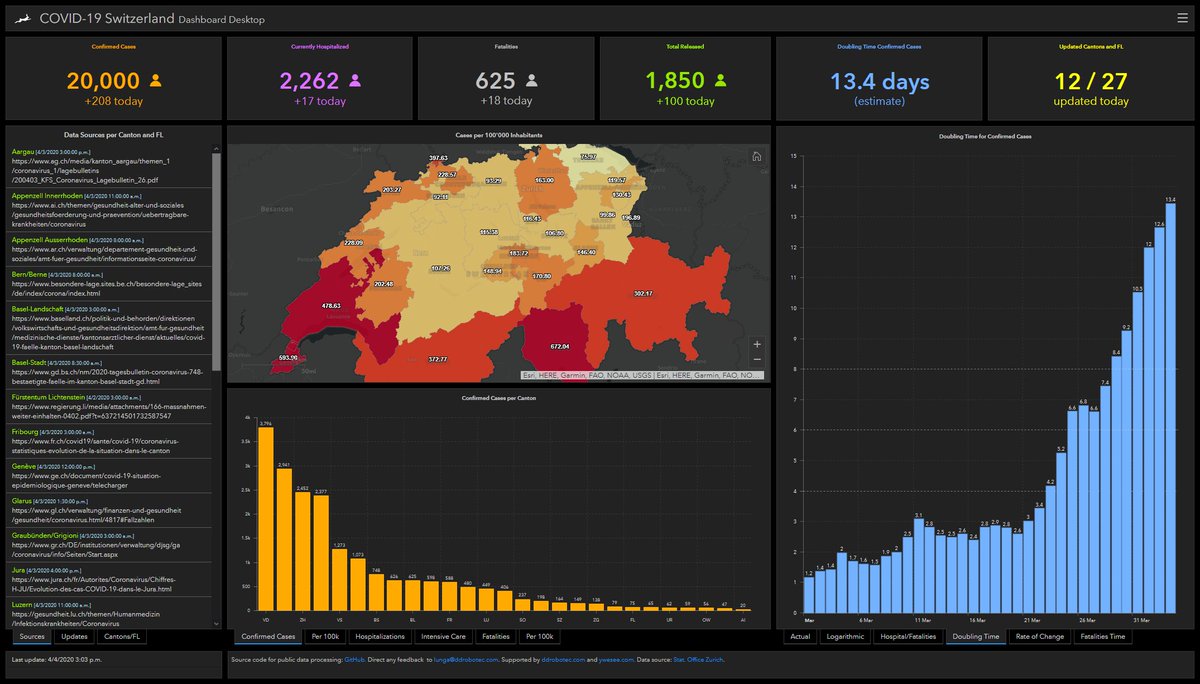
Task: Click the map region labeled 693.90
Action: (x=288, y=357)
